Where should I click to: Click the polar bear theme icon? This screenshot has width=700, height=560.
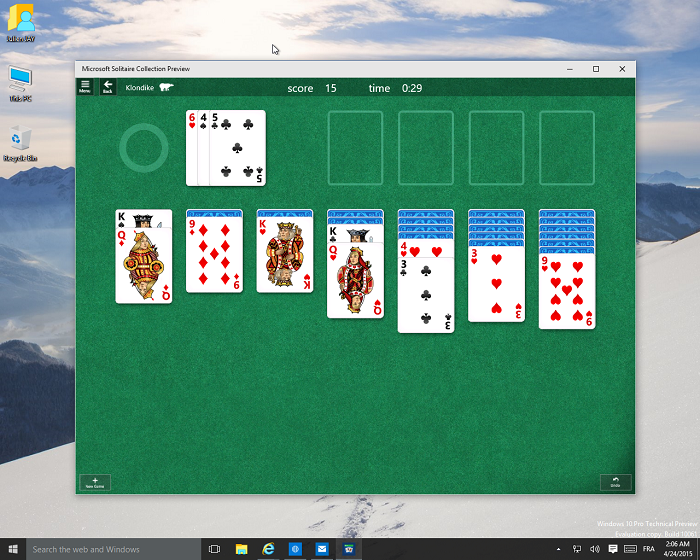tap(166, 87)
